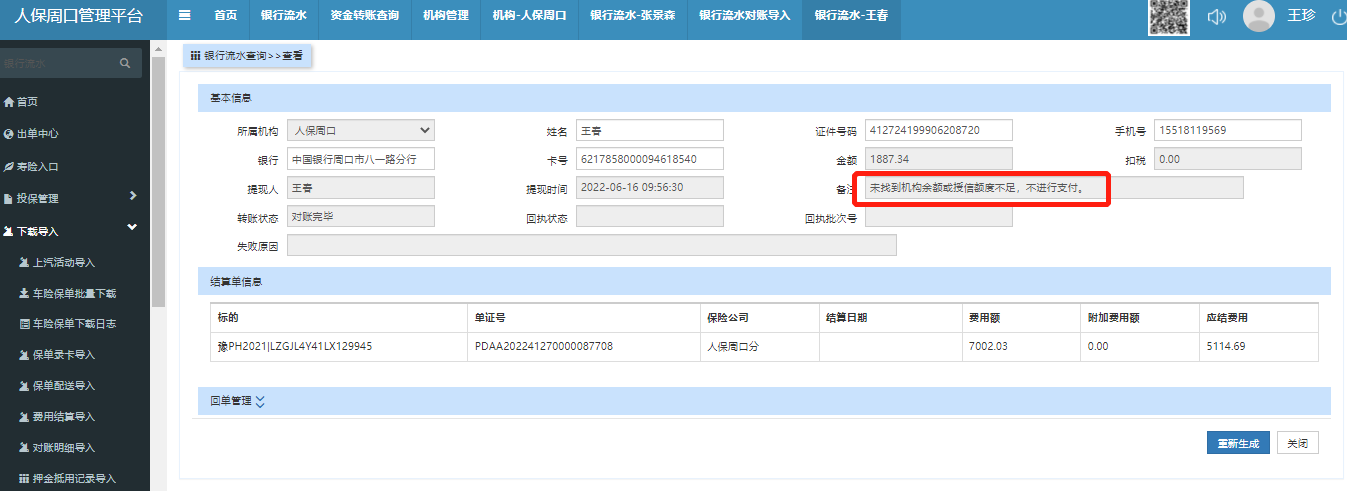This screenshot has height=491, width=1347.
Task: Click the 证件号码 input field
Action: (939, 130)
